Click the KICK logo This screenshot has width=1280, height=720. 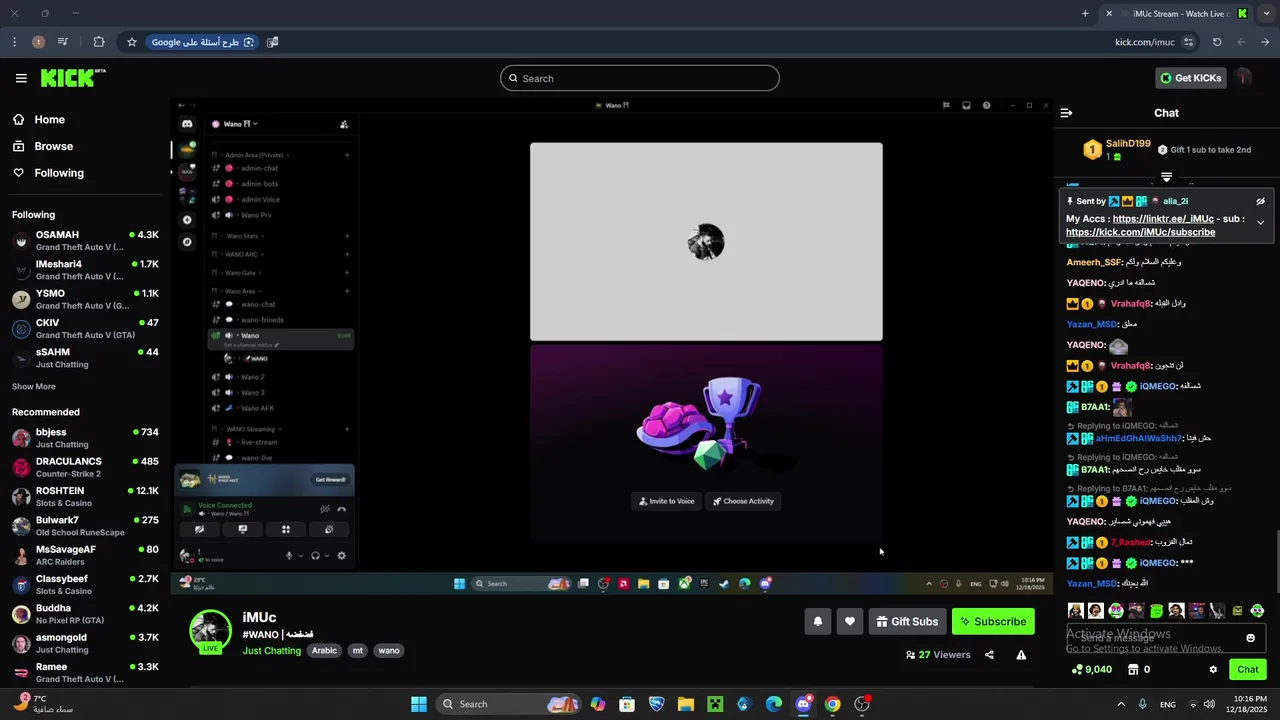(72, 78)
